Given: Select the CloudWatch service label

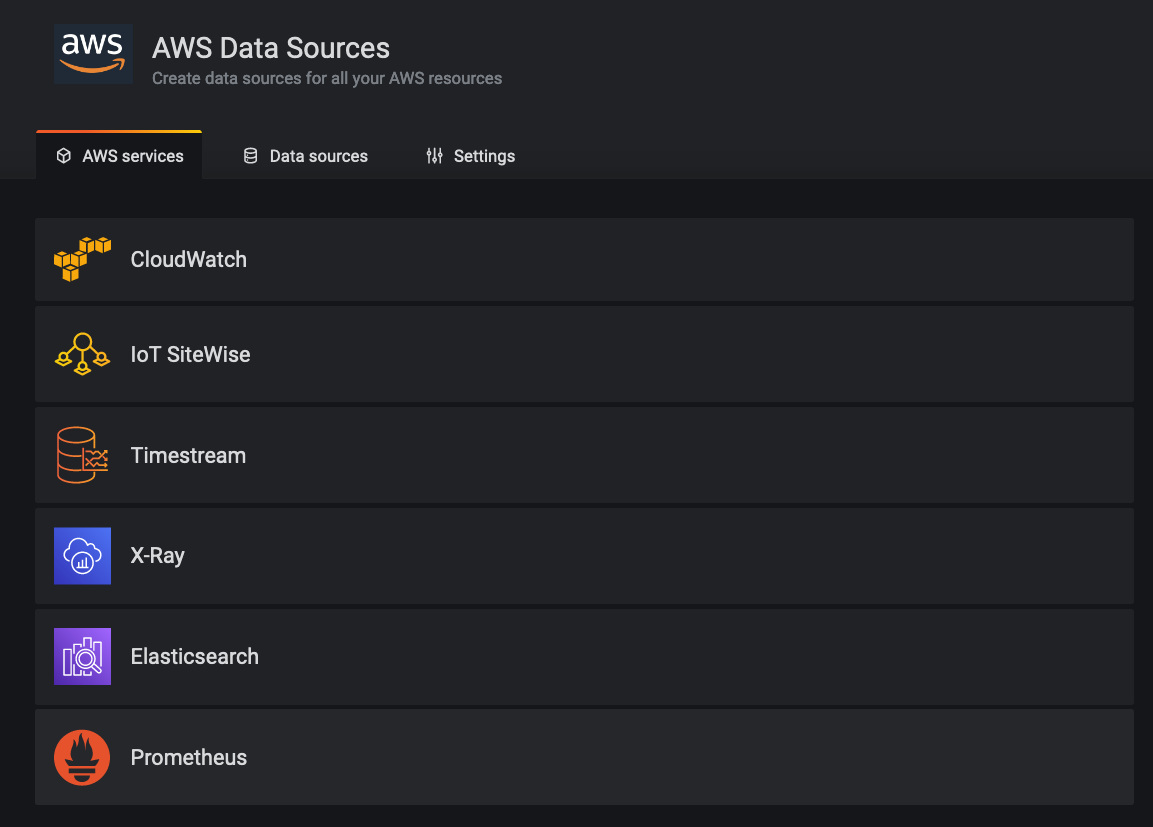Looking at the screenshot, I should (x=189, y=259).
